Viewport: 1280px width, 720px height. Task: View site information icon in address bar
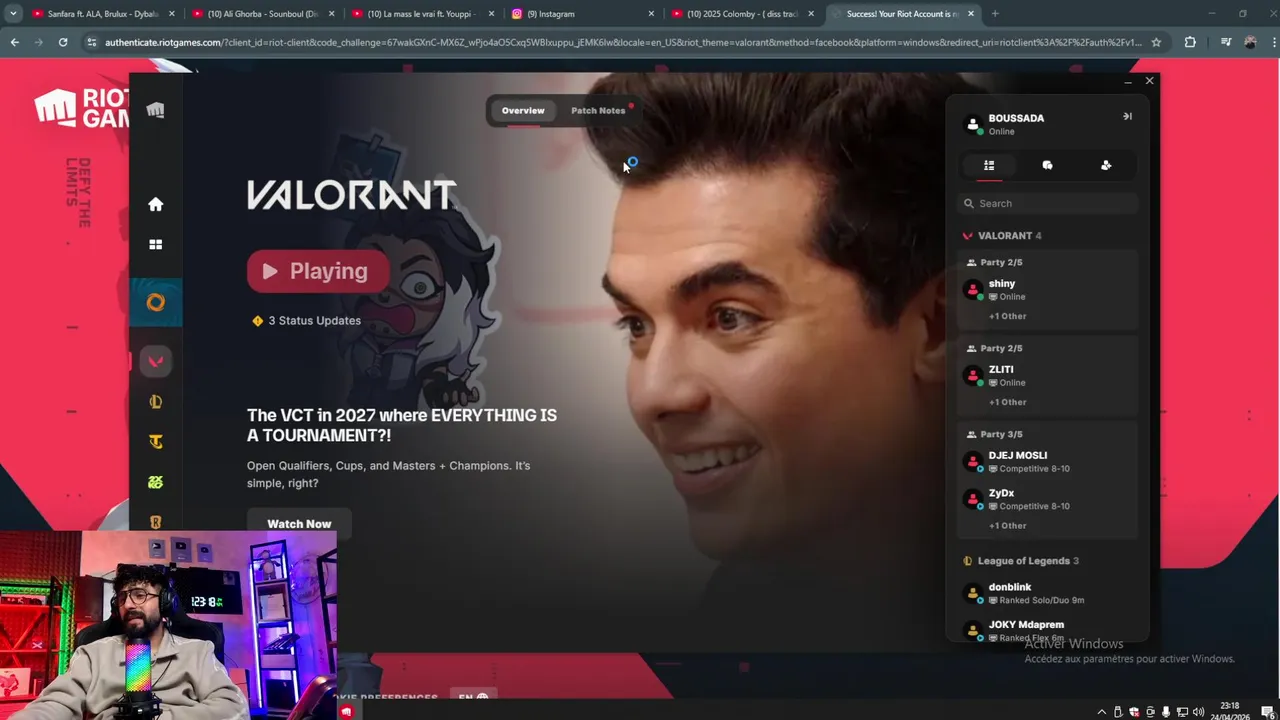pos(92,42)
